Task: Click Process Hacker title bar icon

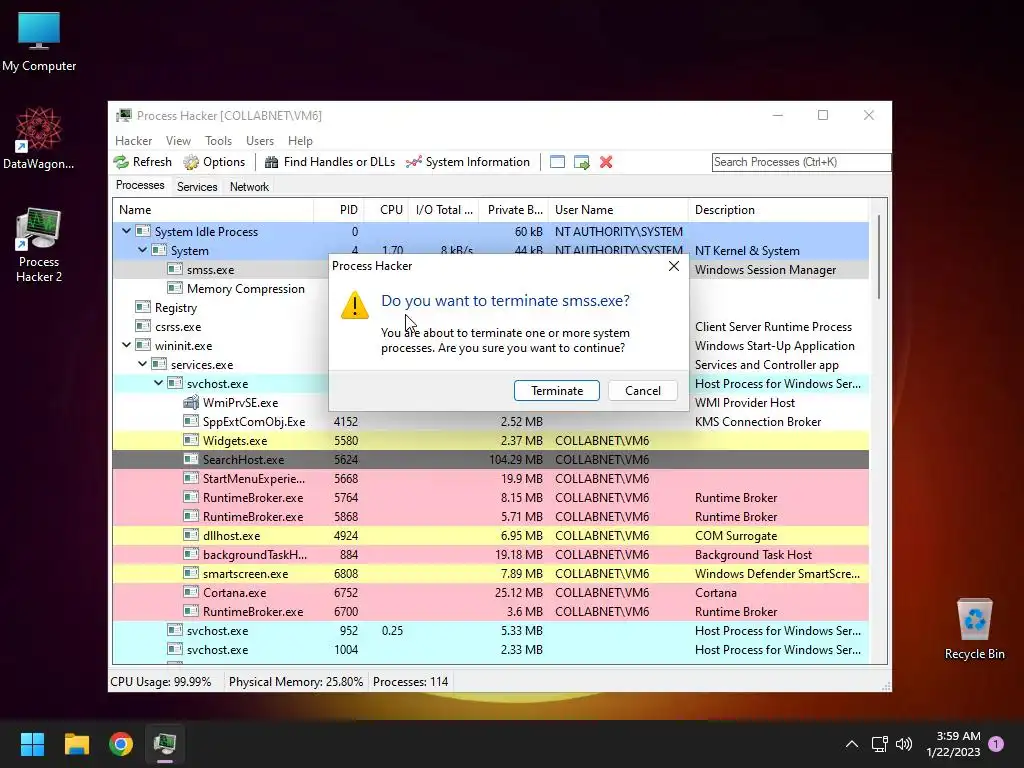Action: pyautogui.click(x=123, y=116)
